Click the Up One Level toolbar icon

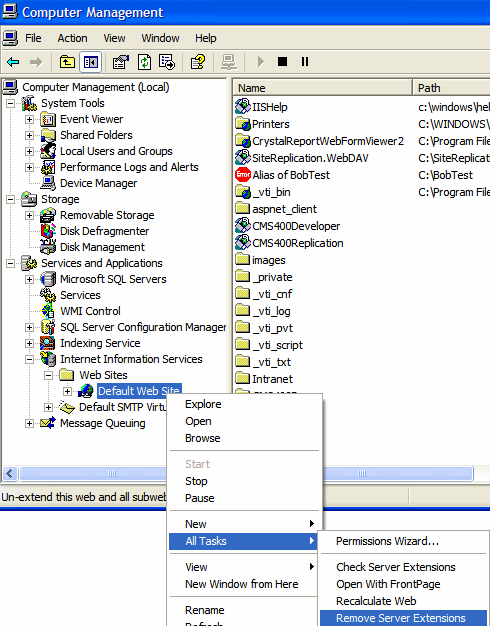(x=67, y=62)
